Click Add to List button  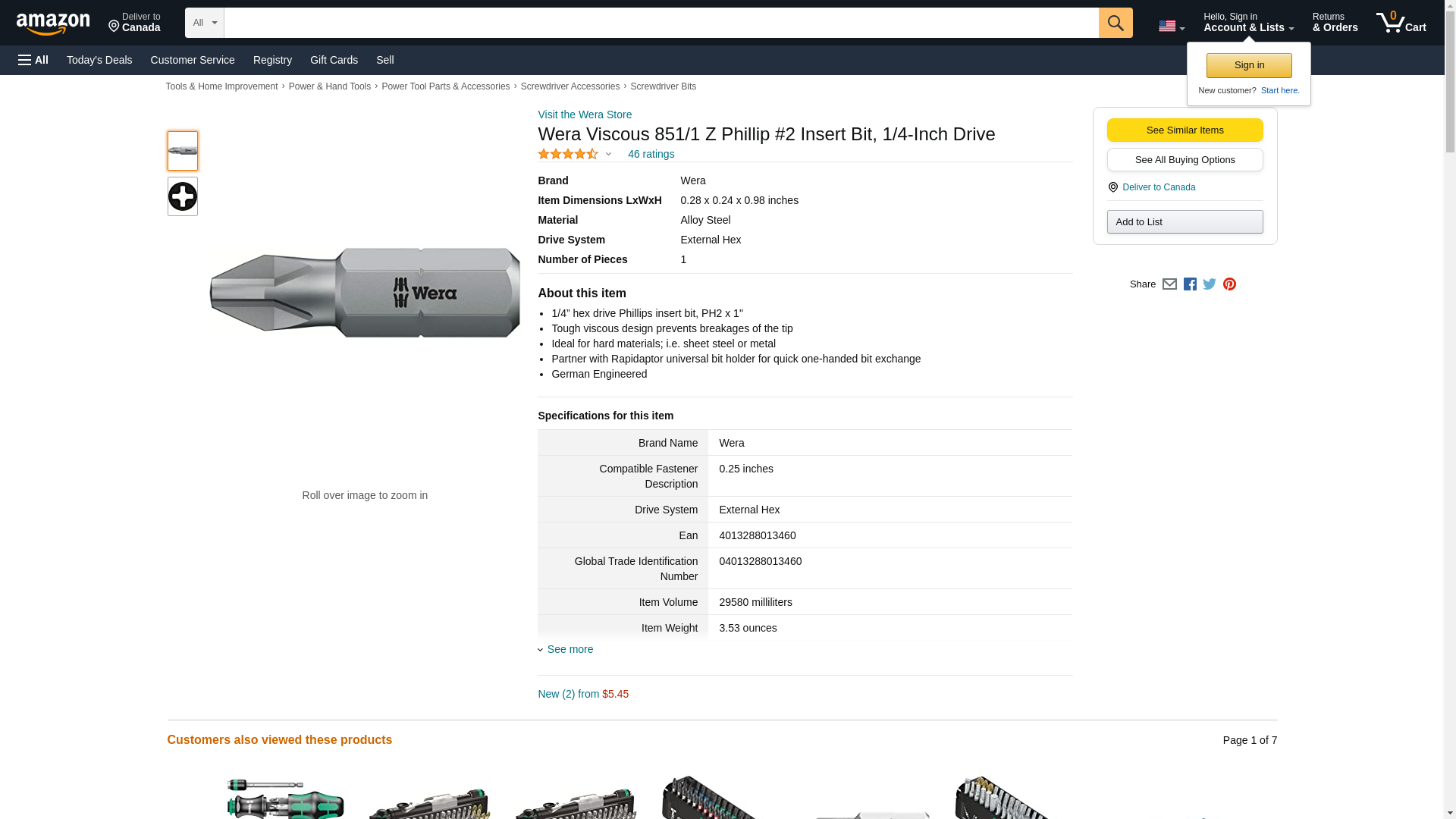coord(1185,221)
